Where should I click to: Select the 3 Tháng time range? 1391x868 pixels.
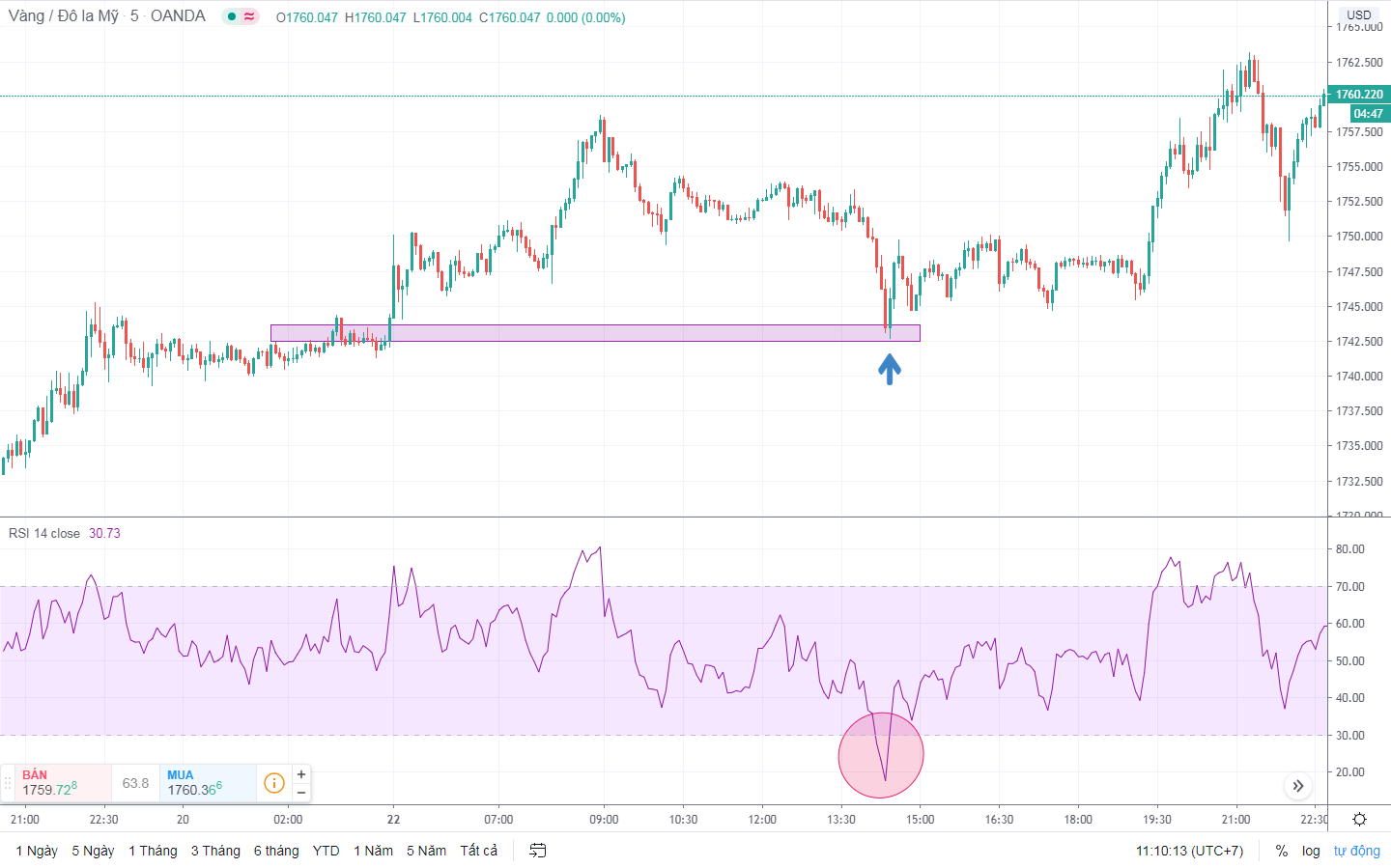[x=215, y=851]
